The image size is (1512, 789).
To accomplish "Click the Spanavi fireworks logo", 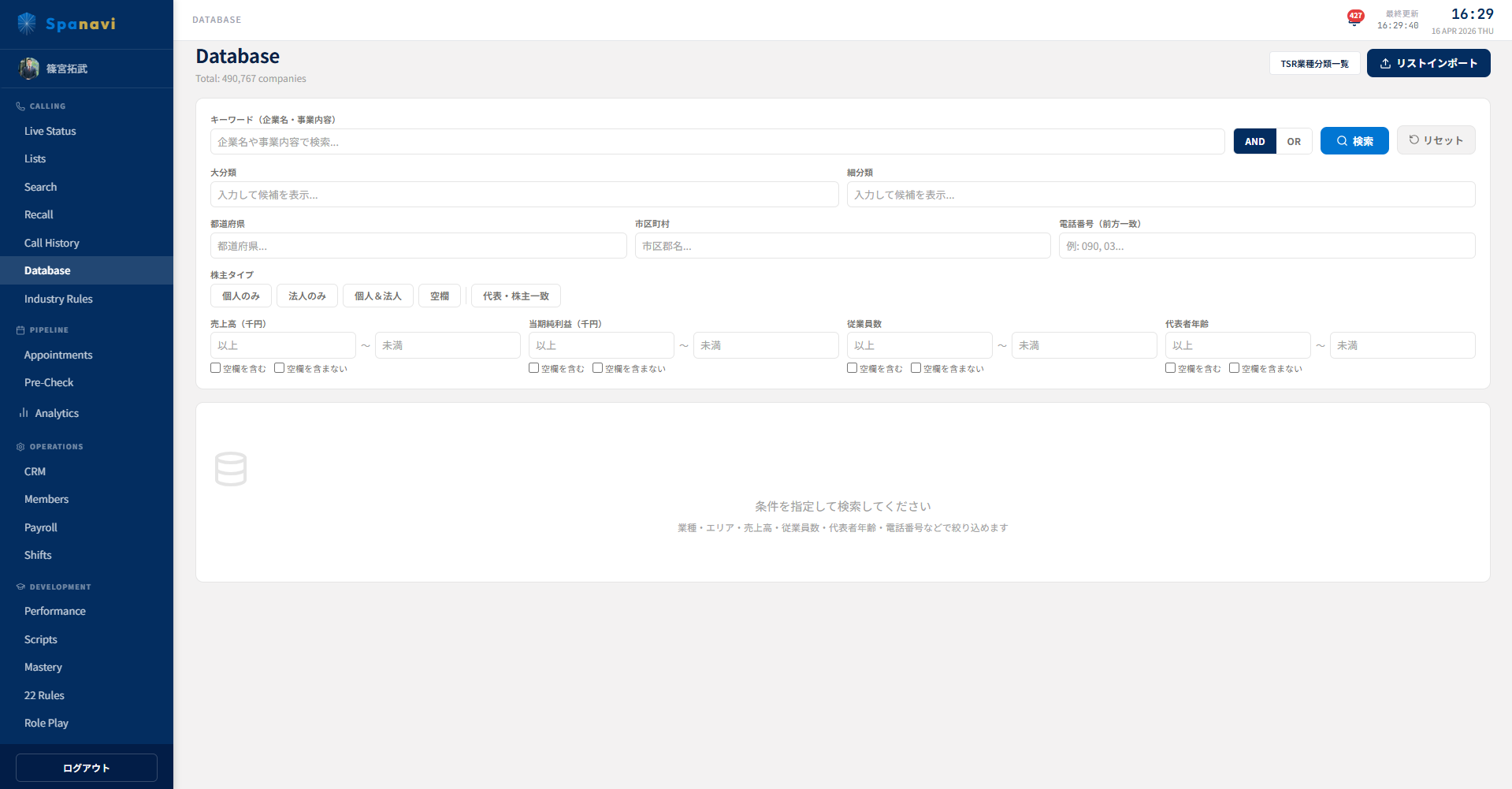I will coord(26,24).
